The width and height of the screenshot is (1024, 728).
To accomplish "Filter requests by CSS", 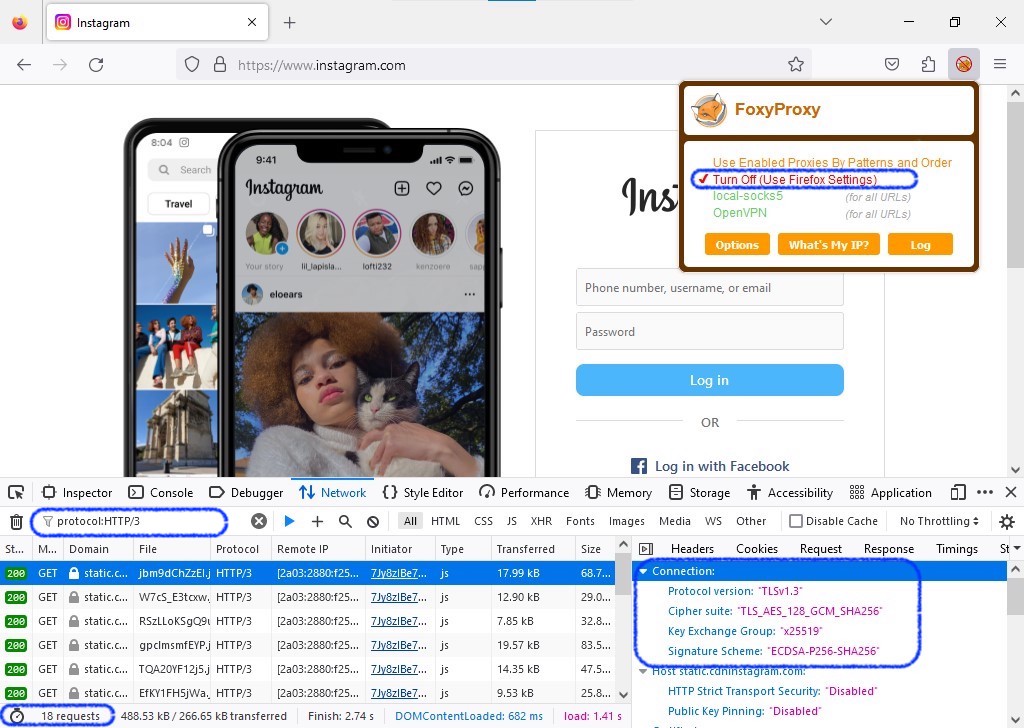I will (483, 521).
